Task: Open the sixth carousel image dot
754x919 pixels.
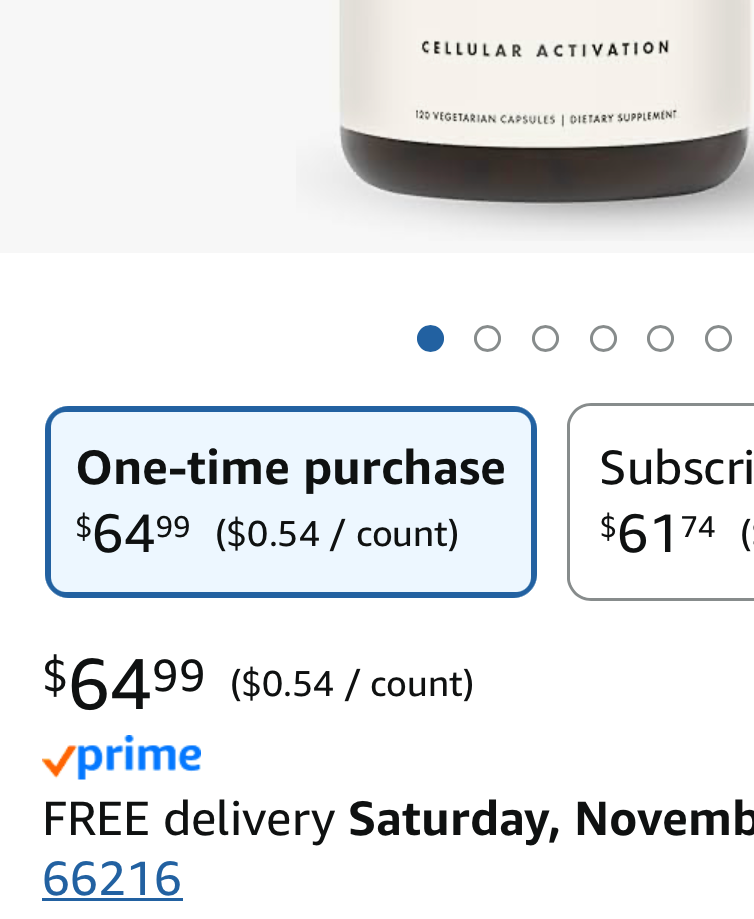Action: (x=718, y=339)
